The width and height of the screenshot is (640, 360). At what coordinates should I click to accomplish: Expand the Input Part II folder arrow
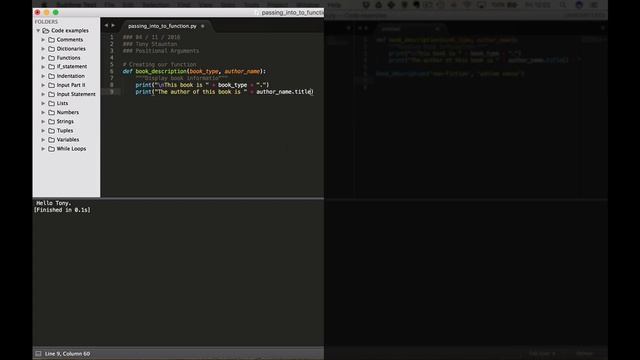pos(43,85)
